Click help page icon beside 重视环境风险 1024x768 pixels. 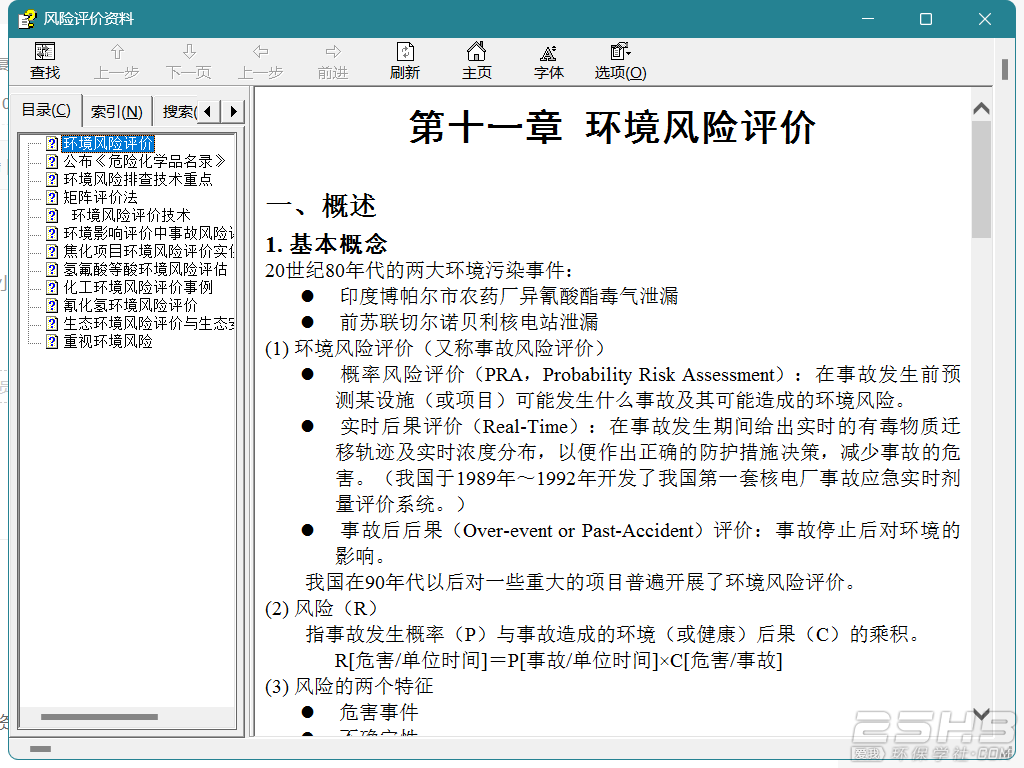point(53,342)
